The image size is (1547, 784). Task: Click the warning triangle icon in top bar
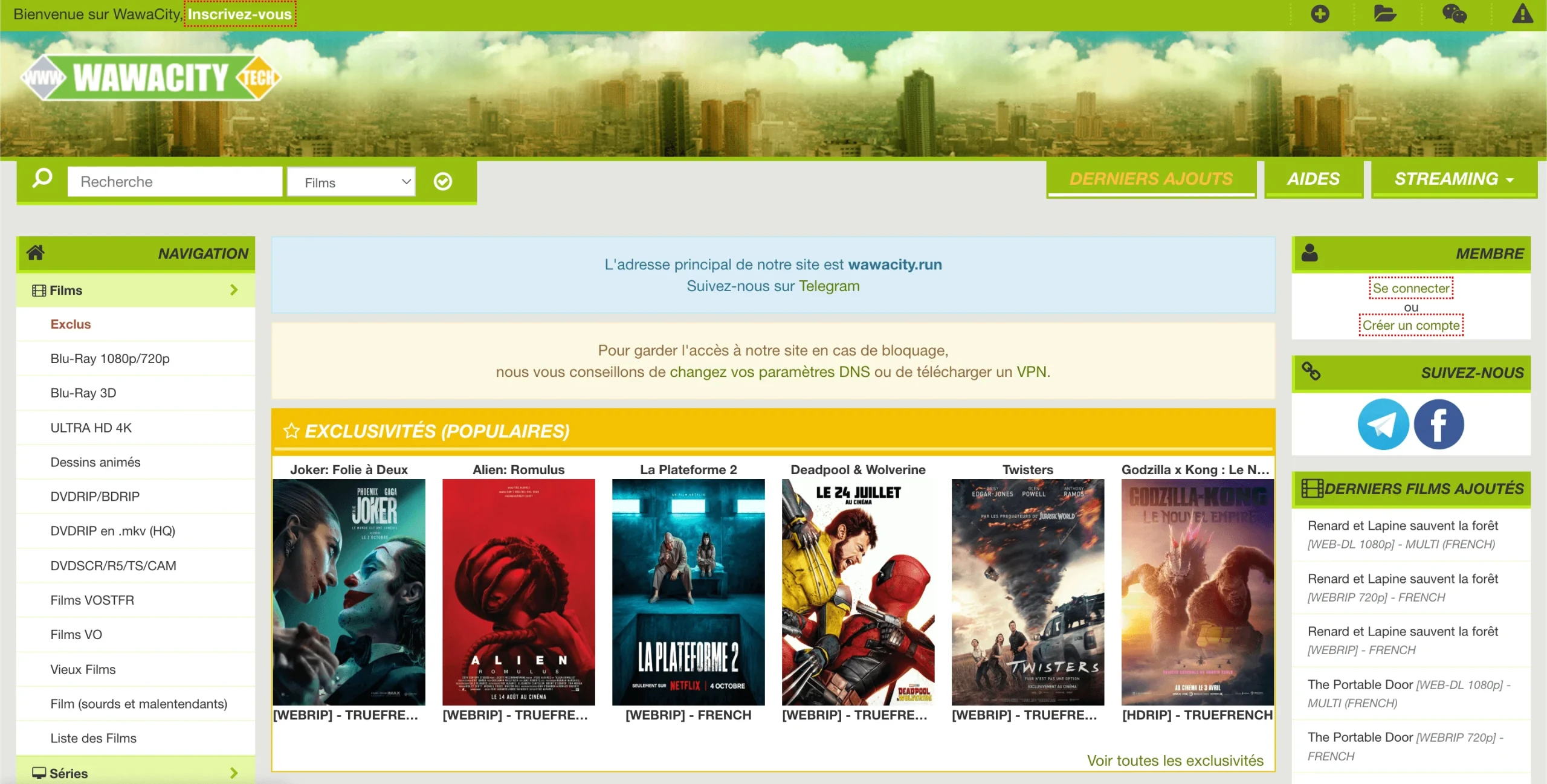coord(1522,14)
